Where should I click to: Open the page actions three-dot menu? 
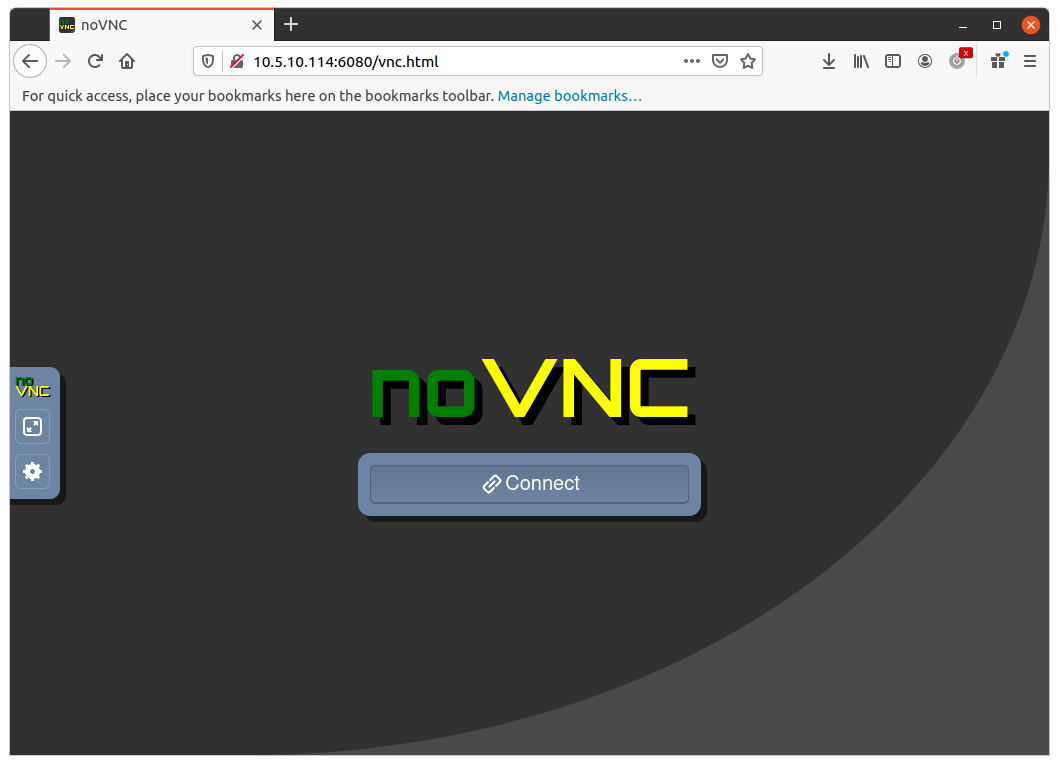point(692,61)
